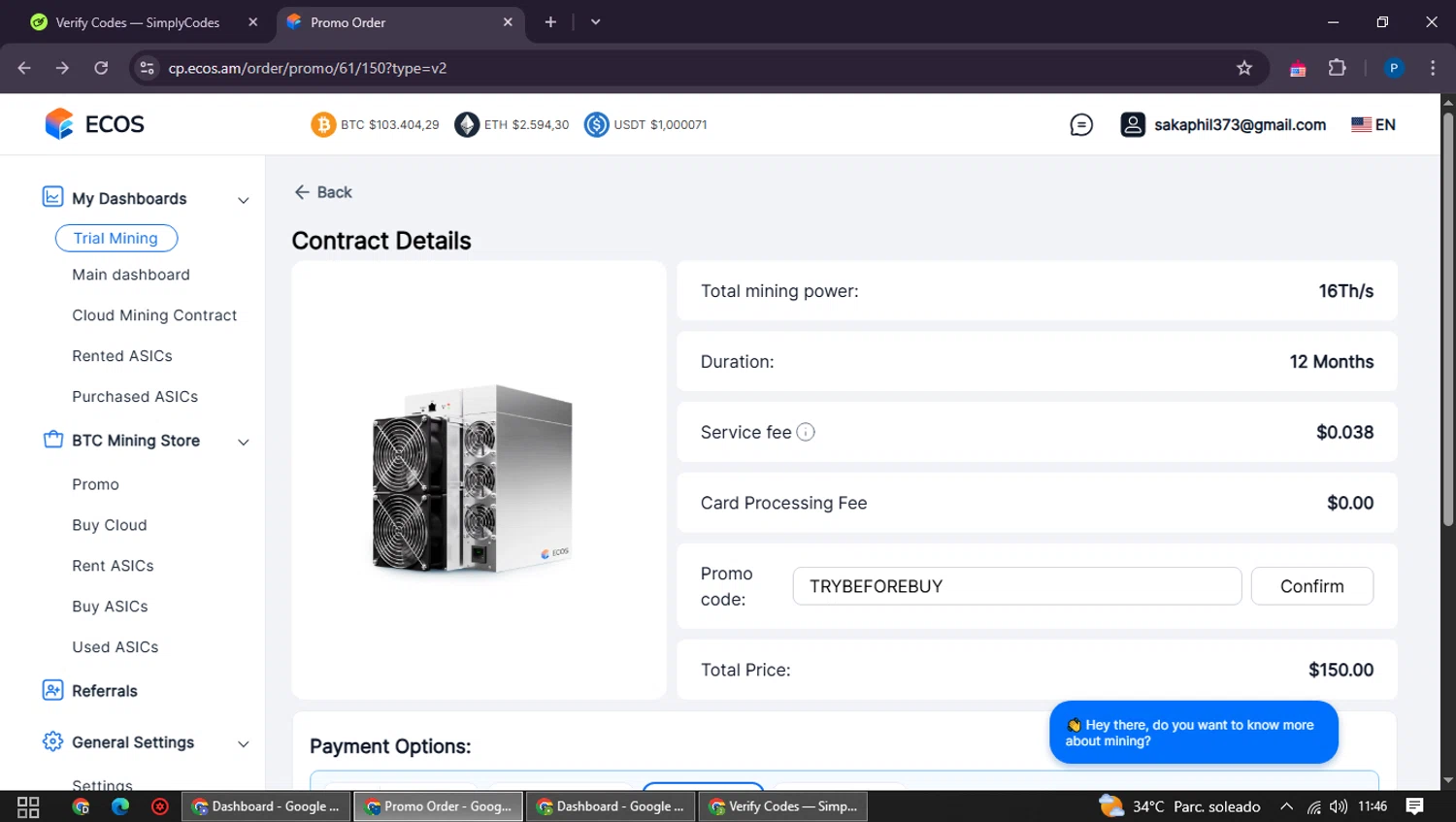
Task: Collapse the BTC Mining Store chevron
Action: [x=244, y=442]
